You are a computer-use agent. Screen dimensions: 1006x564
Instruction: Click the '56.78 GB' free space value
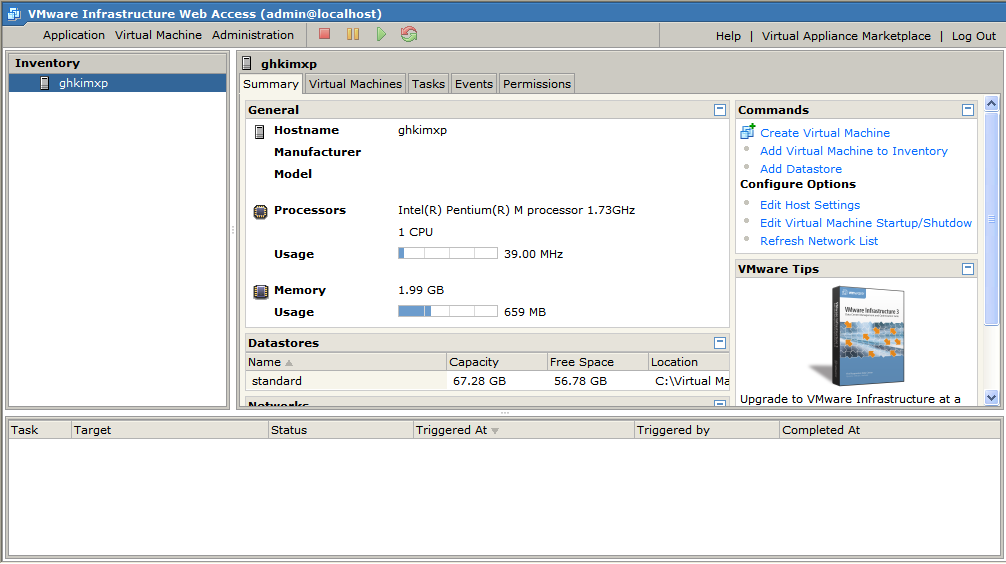pos(580,381)
